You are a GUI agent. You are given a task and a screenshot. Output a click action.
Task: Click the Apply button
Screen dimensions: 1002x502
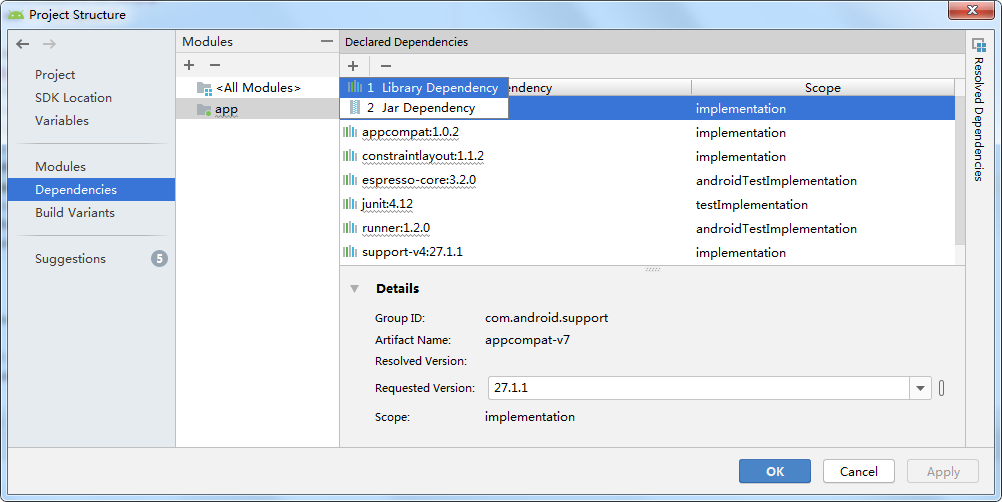pos(943,471)
